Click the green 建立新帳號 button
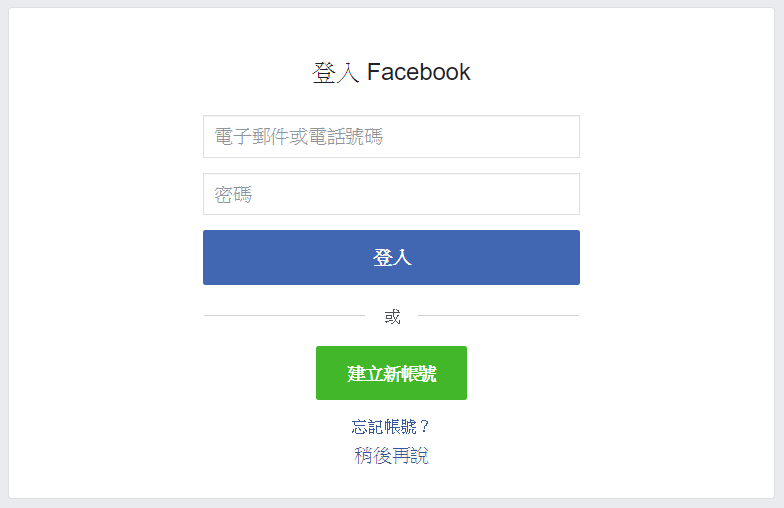784x508 pixels. pyautogui.click(x=391, y=373)
